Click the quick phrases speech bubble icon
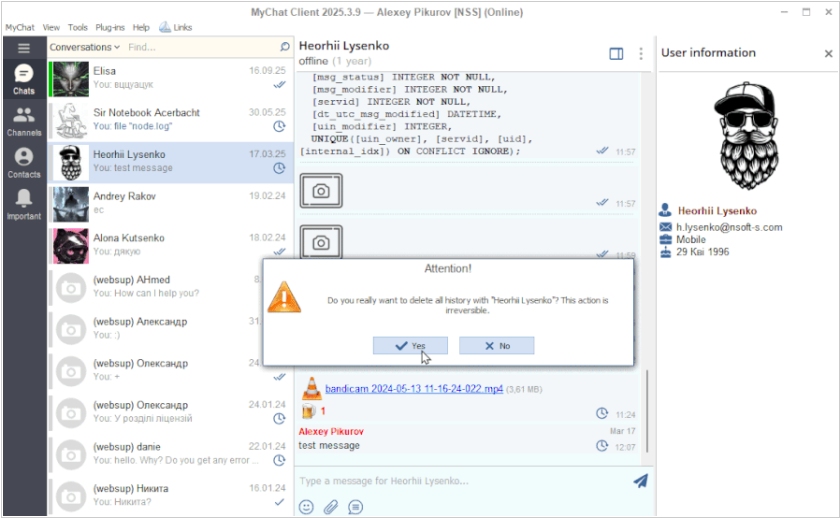 pyautogui.click(x=355, y=506)
